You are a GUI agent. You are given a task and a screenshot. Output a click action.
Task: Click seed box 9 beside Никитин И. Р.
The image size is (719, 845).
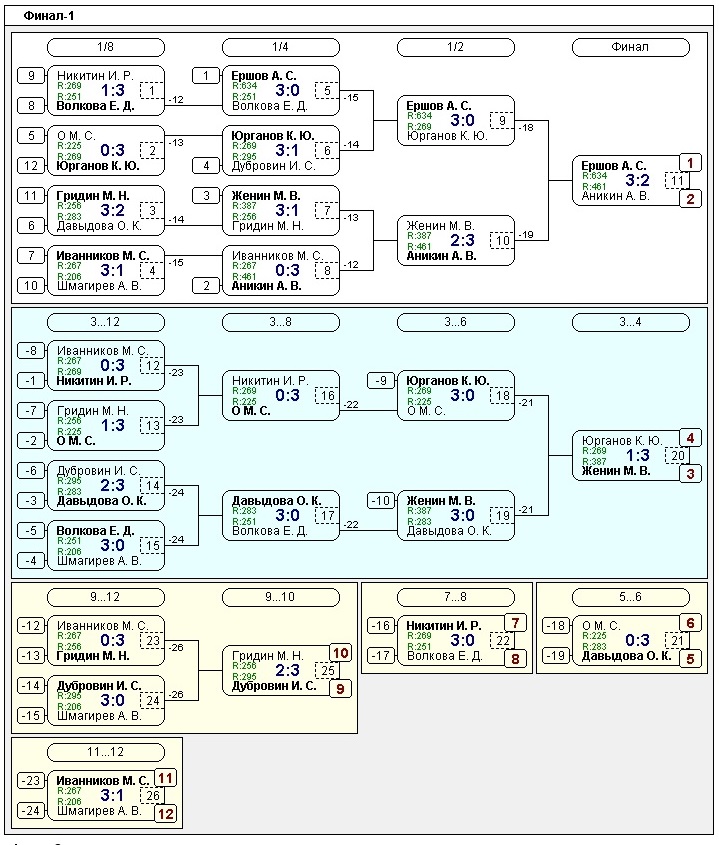coord(31,76)
